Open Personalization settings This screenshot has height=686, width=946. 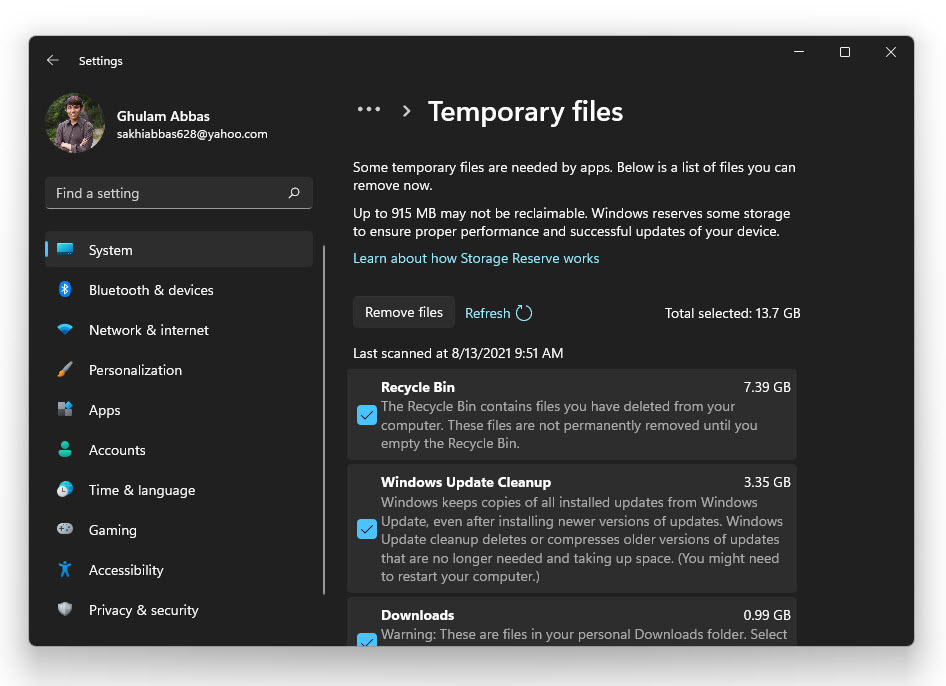179,369
